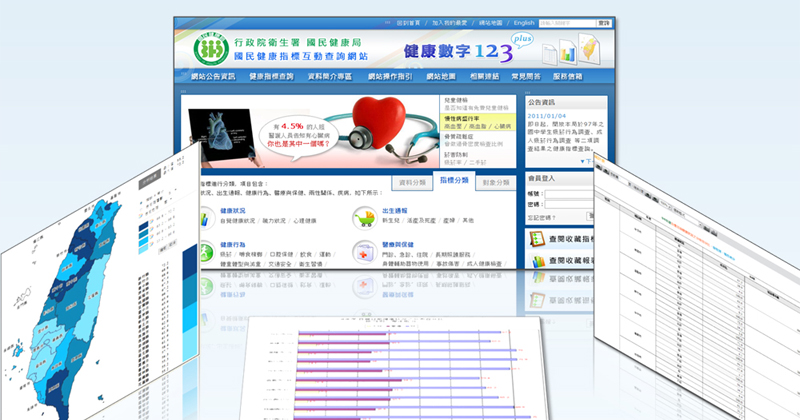The width and height of the screenshot is (800, 420).
Task: Open the 查閱收藏指標 link
Action: click(x=571, y=239)
